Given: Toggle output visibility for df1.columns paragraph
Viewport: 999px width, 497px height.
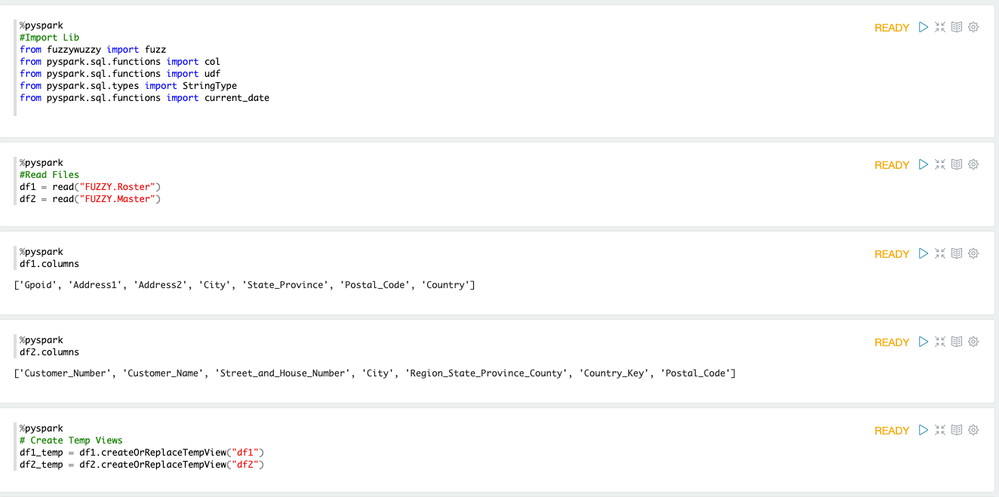Looking at the screenshot, I should tap(957, 254).
